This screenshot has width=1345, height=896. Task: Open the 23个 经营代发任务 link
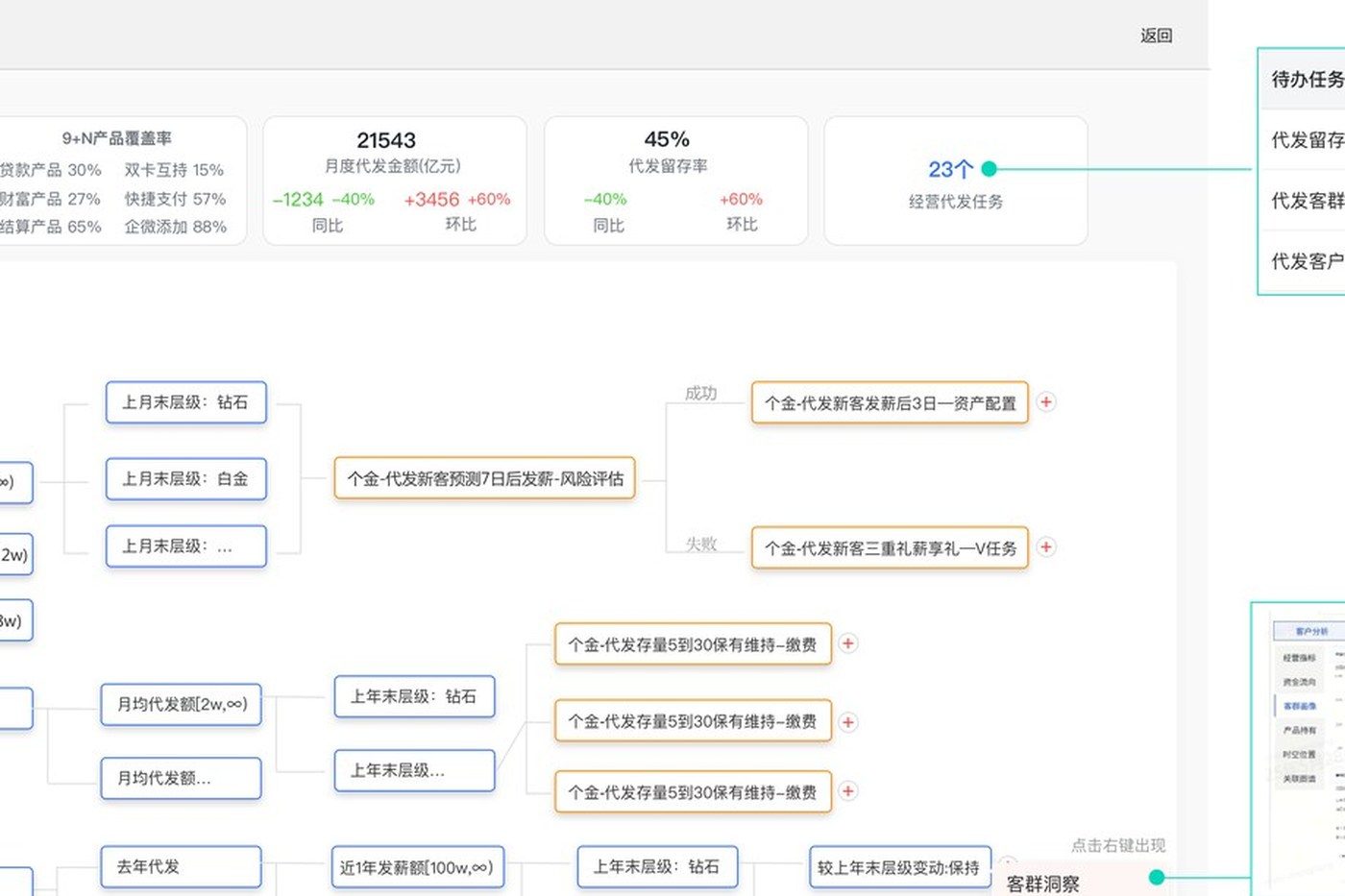pos(950,170)
